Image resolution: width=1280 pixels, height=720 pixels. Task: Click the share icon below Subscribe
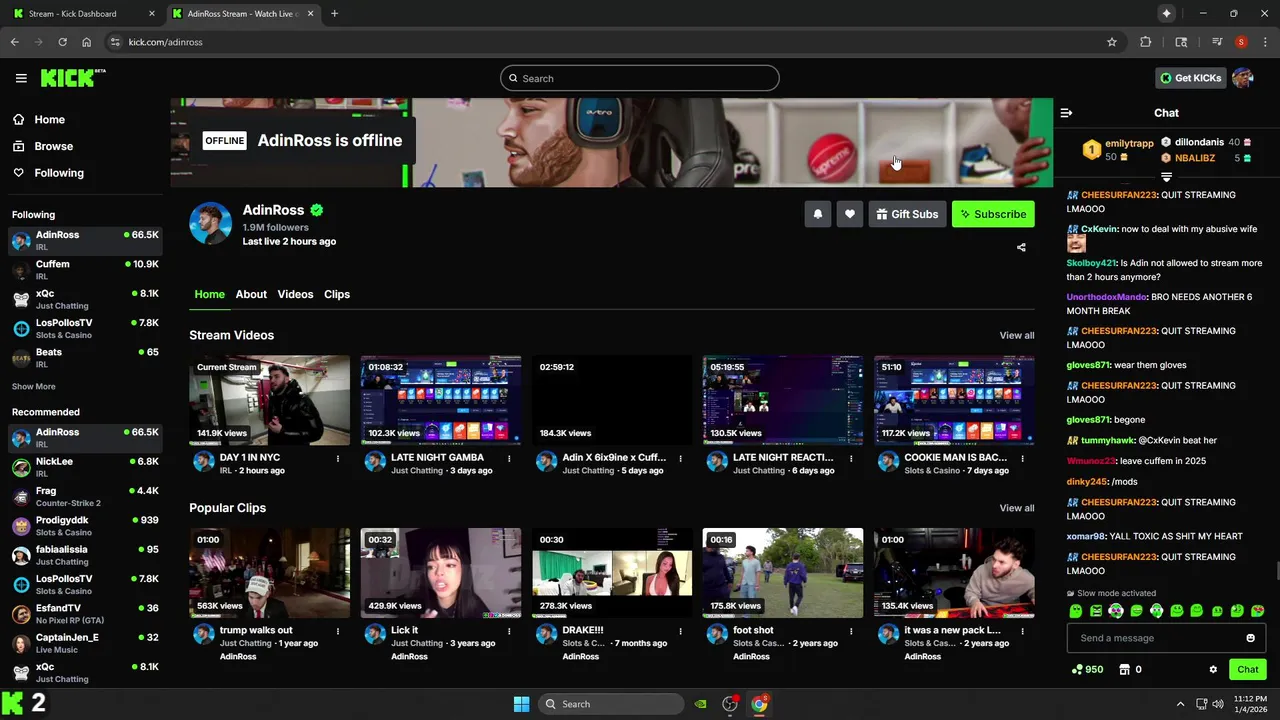[1021, 247]
